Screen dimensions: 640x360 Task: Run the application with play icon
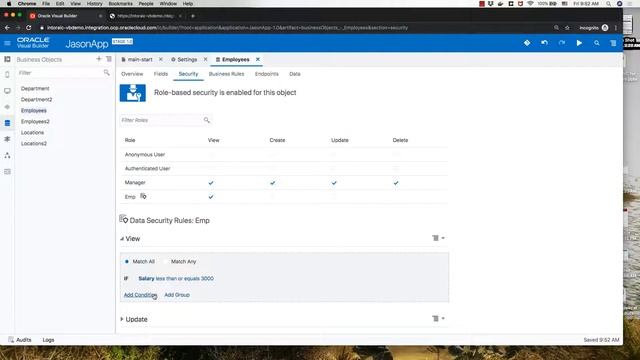coord(579,43)
